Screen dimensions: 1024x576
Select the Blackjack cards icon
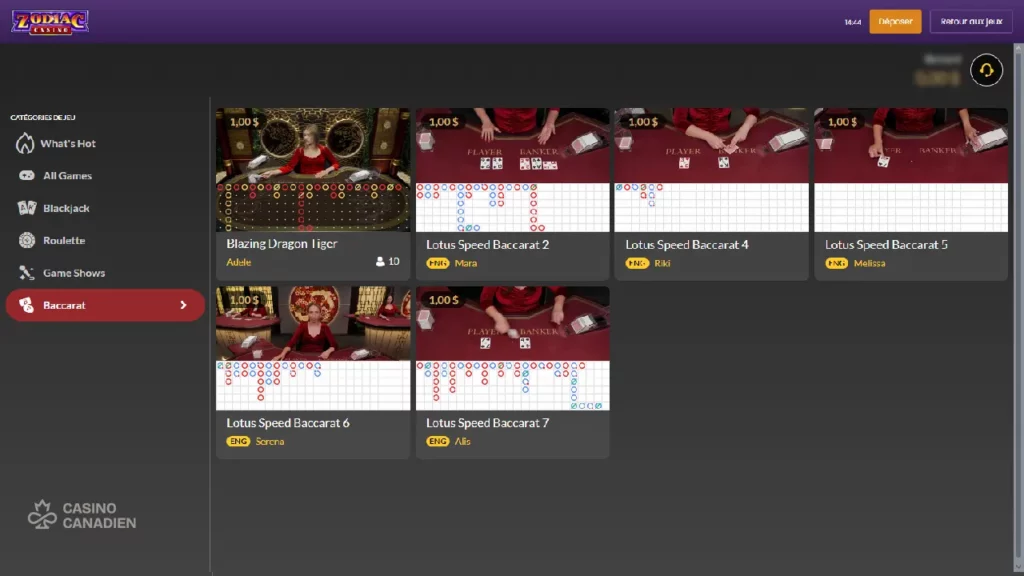tap(26, 208)
